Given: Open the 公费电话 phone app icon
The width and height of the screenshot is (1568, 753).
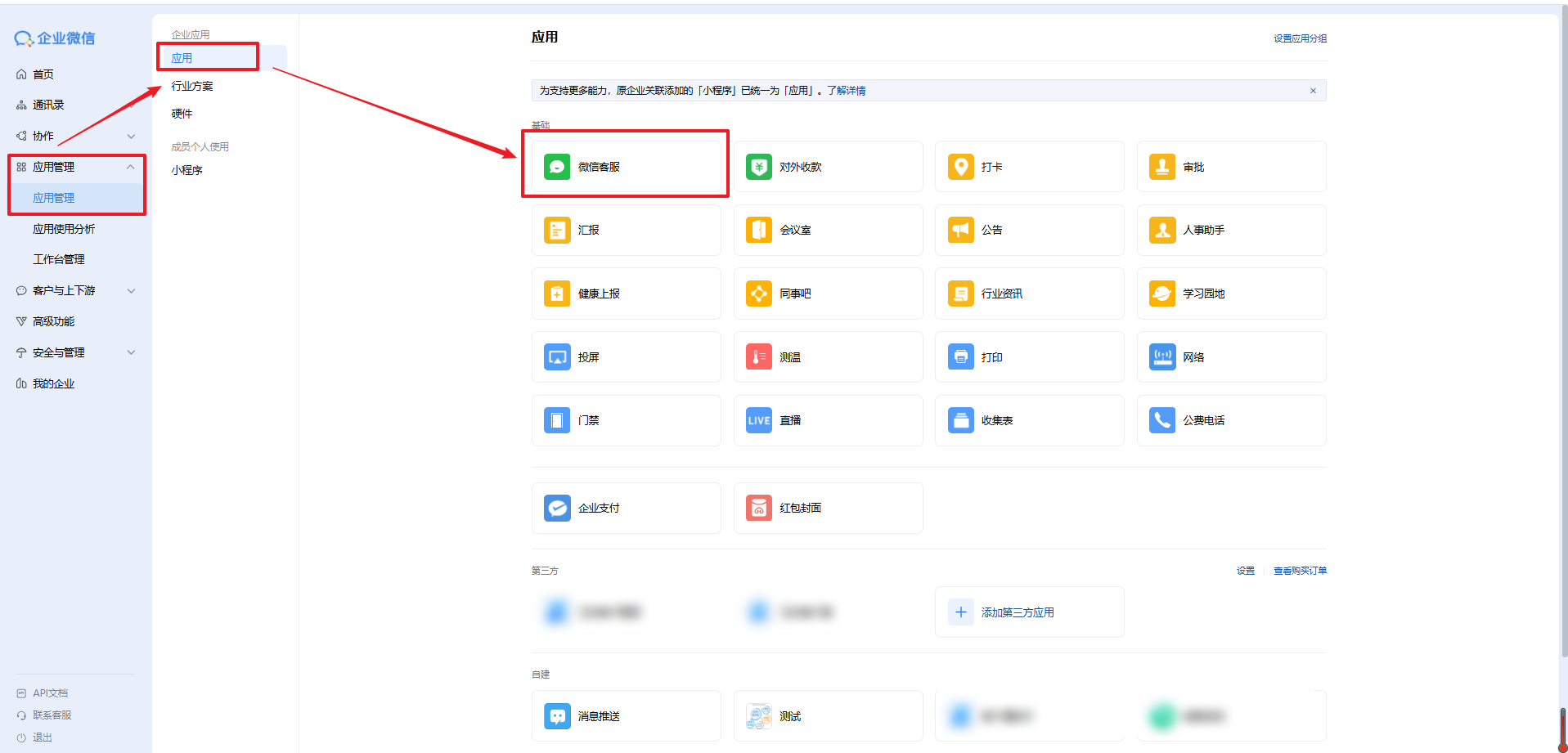Looking at the screenshot, I should [x=1161, y=420].
